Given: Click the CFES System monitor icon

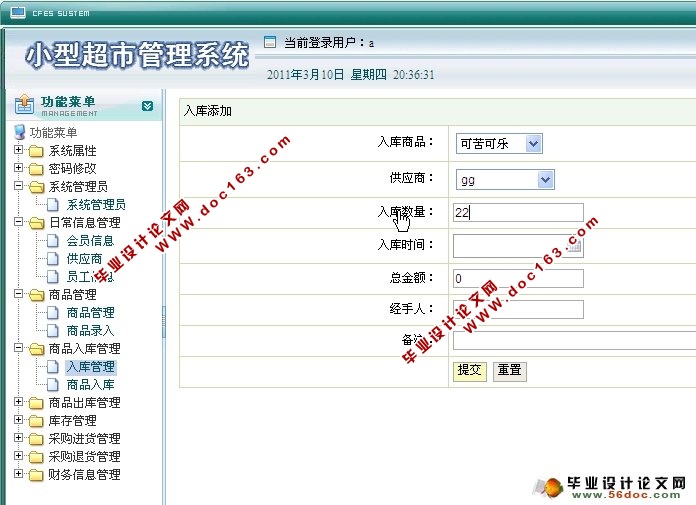Looking at the screenshot, I should 18,12.
